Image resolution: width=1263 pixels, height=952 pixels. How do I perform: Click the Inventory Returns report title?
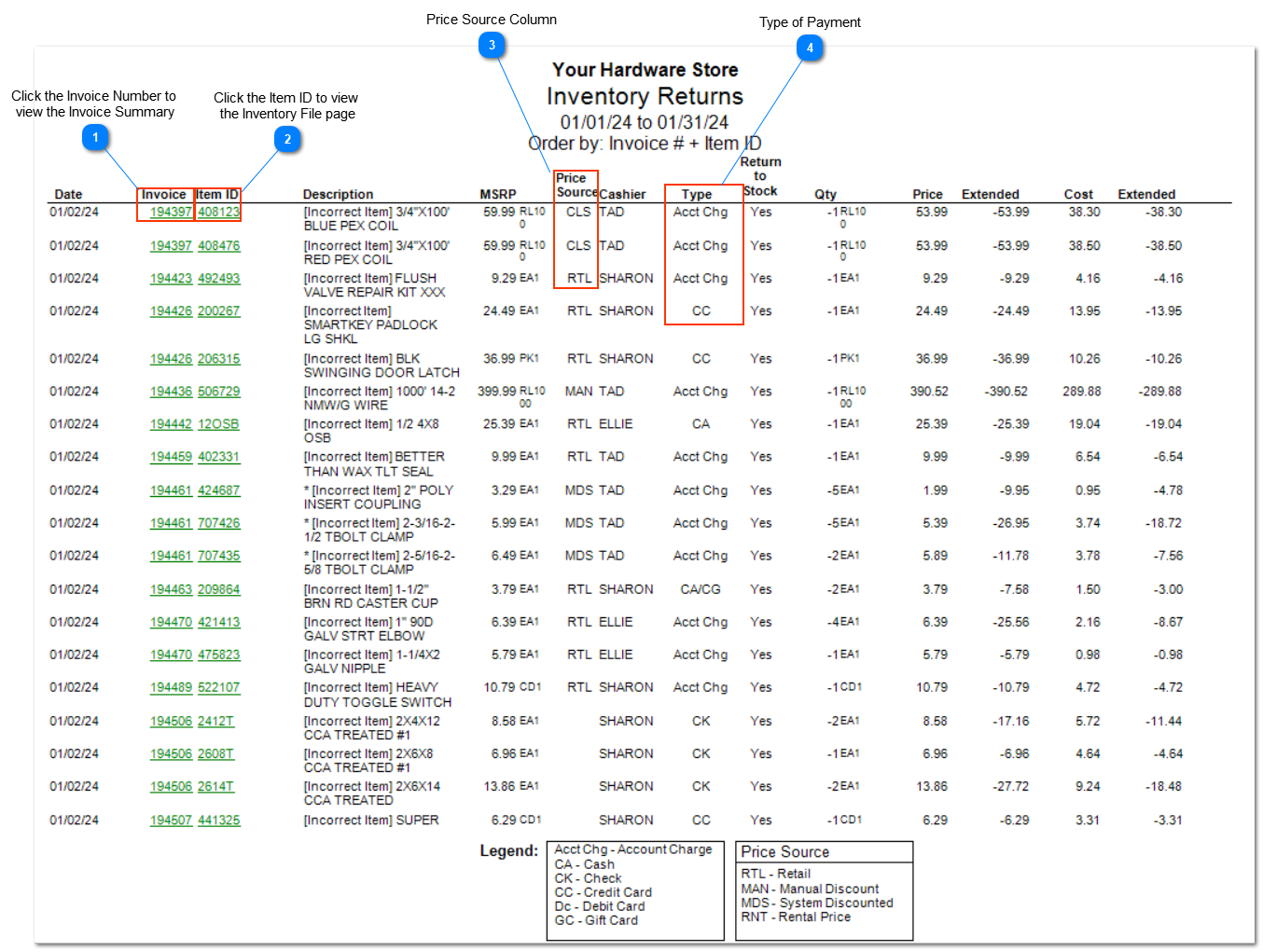pos(645,97)
